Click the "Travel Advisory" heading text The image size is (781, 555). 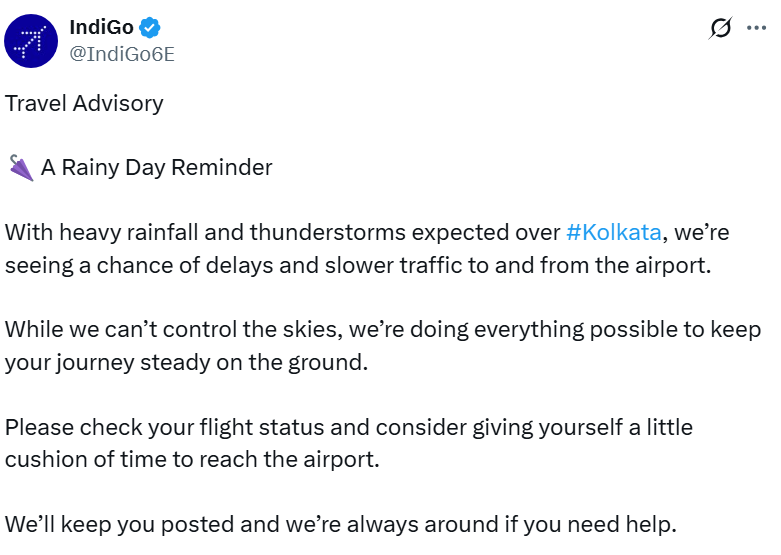[x=84, y=103]
